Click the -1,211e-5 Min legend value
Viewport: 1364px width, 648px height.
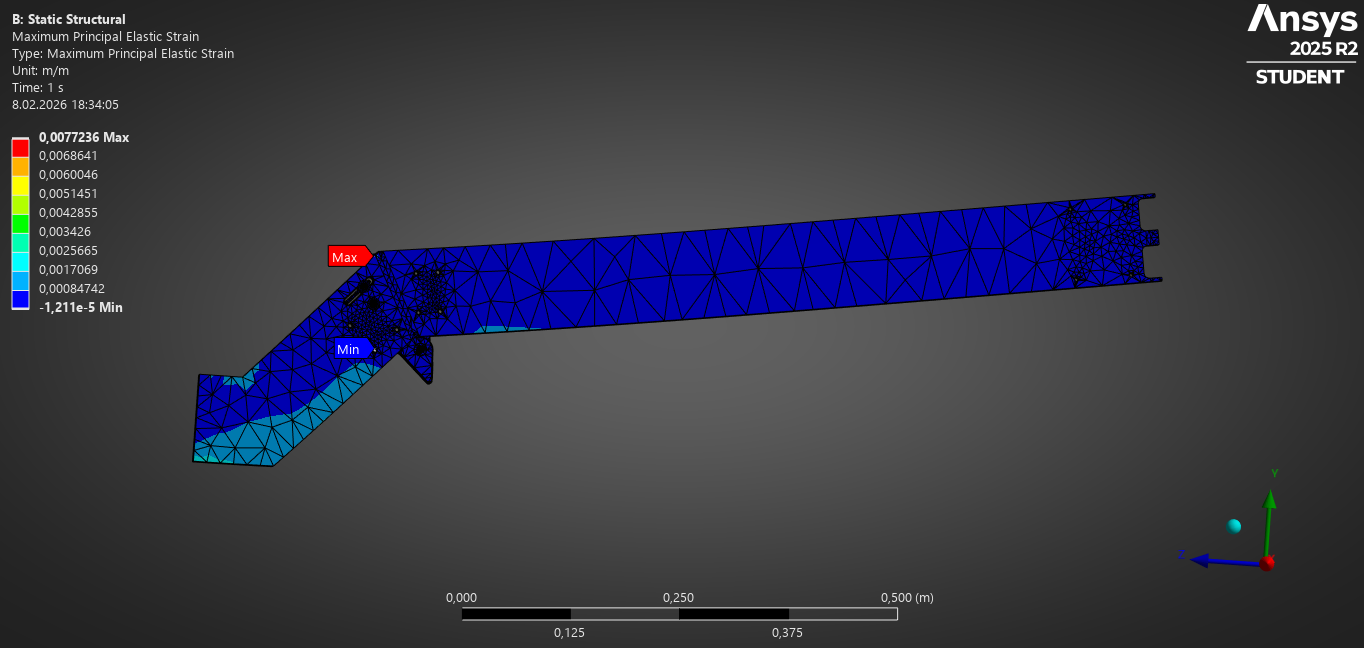(x=81, y=307)
